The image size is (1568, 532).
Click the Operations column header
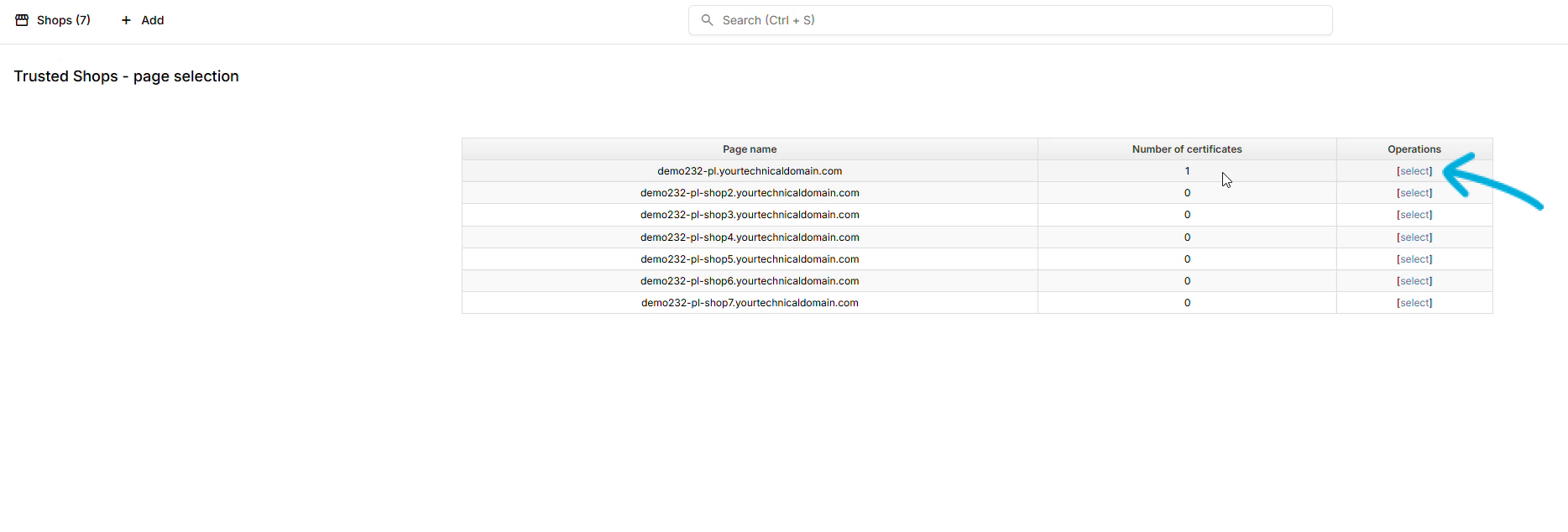[1414, 149]
